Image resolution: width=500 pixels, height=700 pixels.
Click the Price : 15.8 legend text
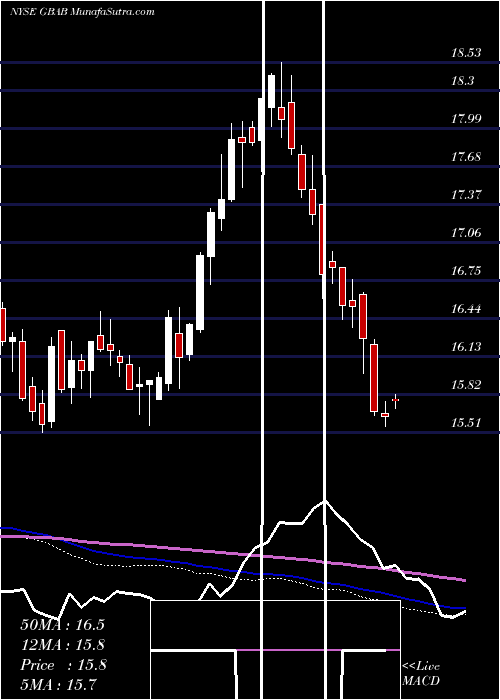(x=63, y=665)
